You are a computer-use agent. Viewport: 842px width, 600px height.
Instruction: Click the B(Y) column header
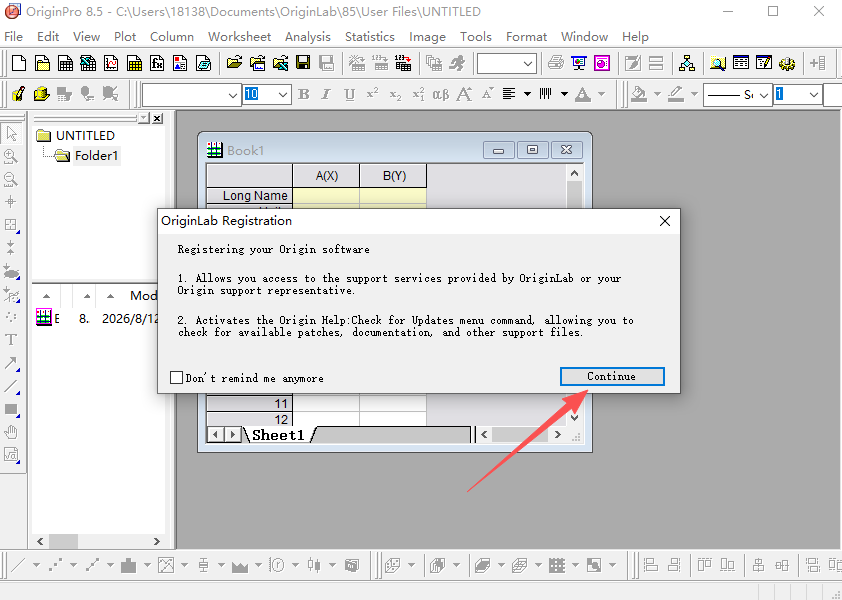tap(394, 176)
